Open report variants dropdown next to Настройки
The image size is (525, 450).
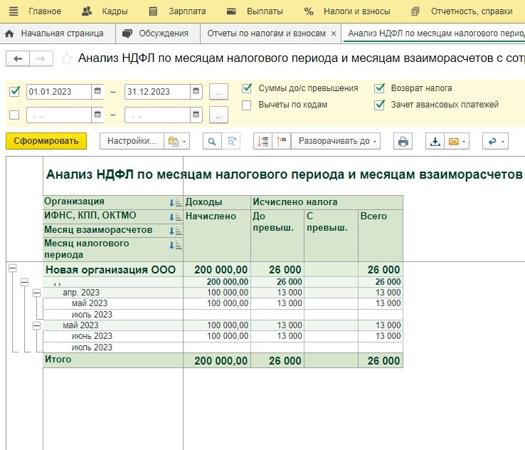[x=177, y=141]
